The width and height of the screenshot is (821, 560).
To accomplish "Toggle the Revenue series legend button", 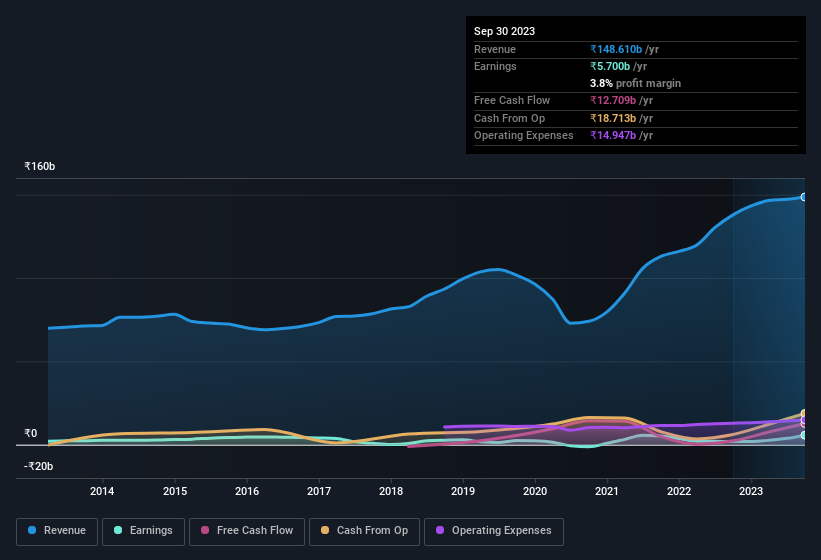I will [x=56, y=530].
